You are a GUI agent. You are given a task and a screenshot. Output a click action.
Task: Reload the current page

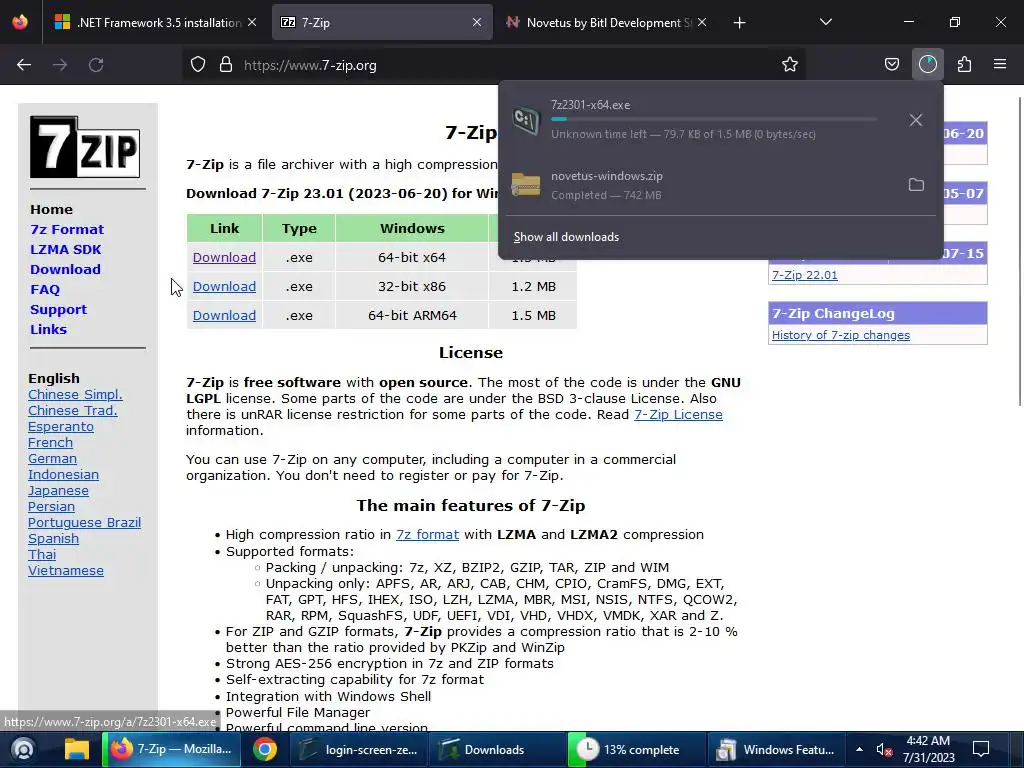(96, 65)
